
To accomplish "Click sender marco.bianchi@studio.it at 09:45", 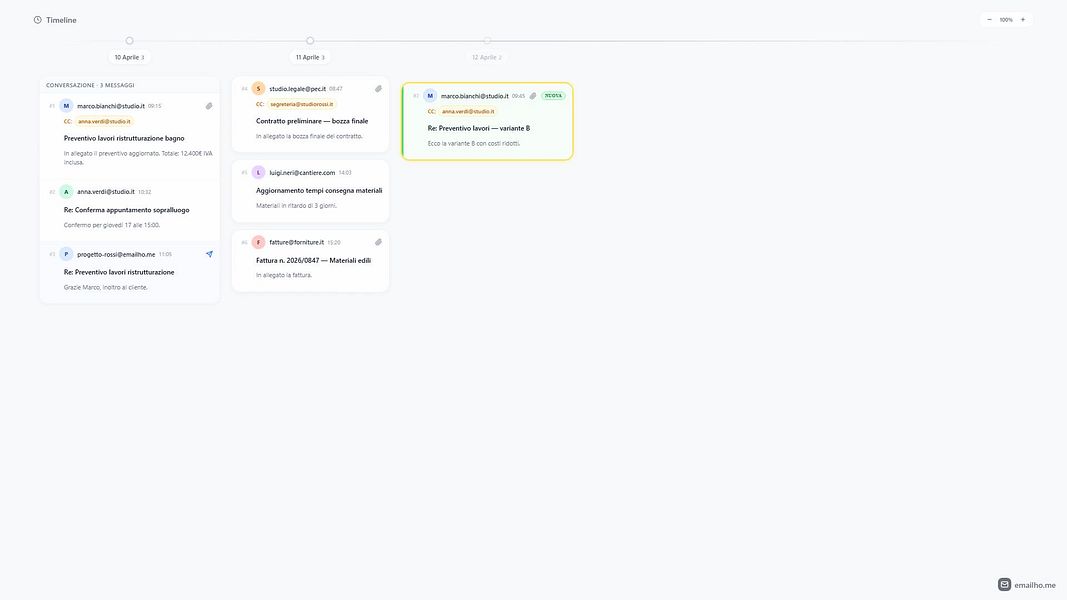I will pyautogui.click(x=474, y=96).
